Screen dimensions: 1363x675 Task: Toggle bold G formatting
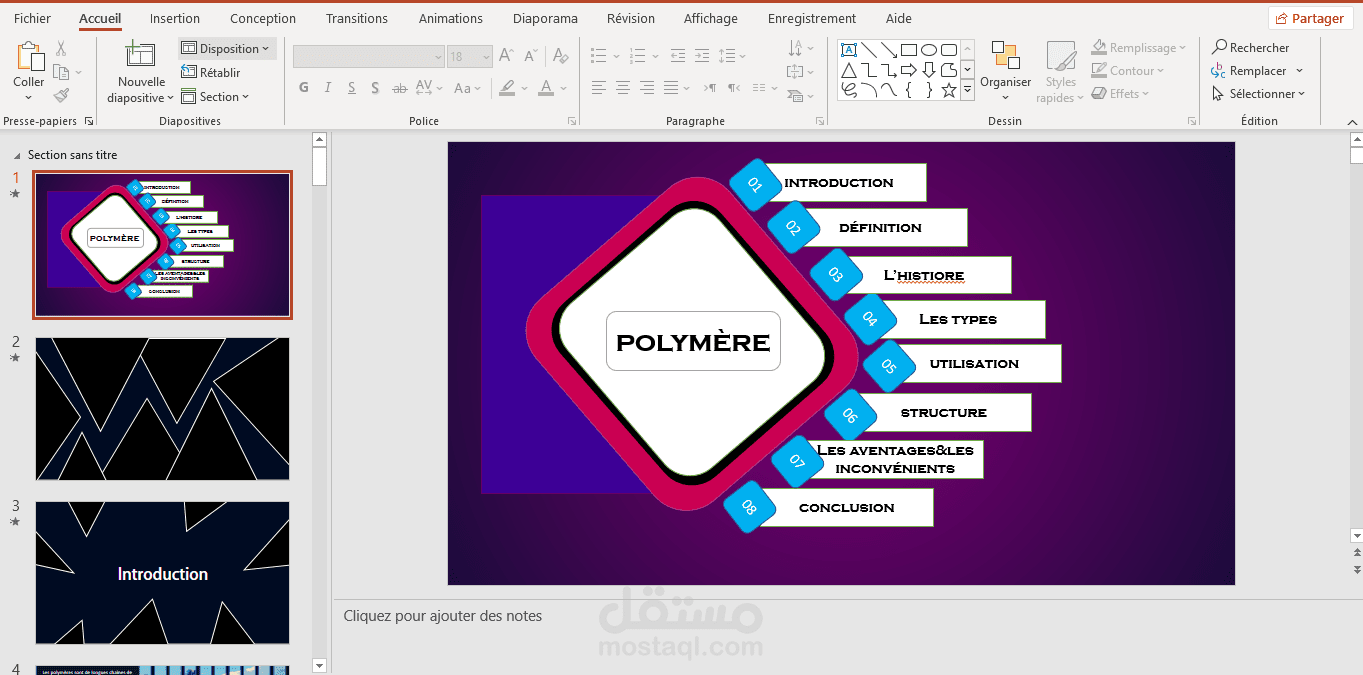click(x=304, y=88)
